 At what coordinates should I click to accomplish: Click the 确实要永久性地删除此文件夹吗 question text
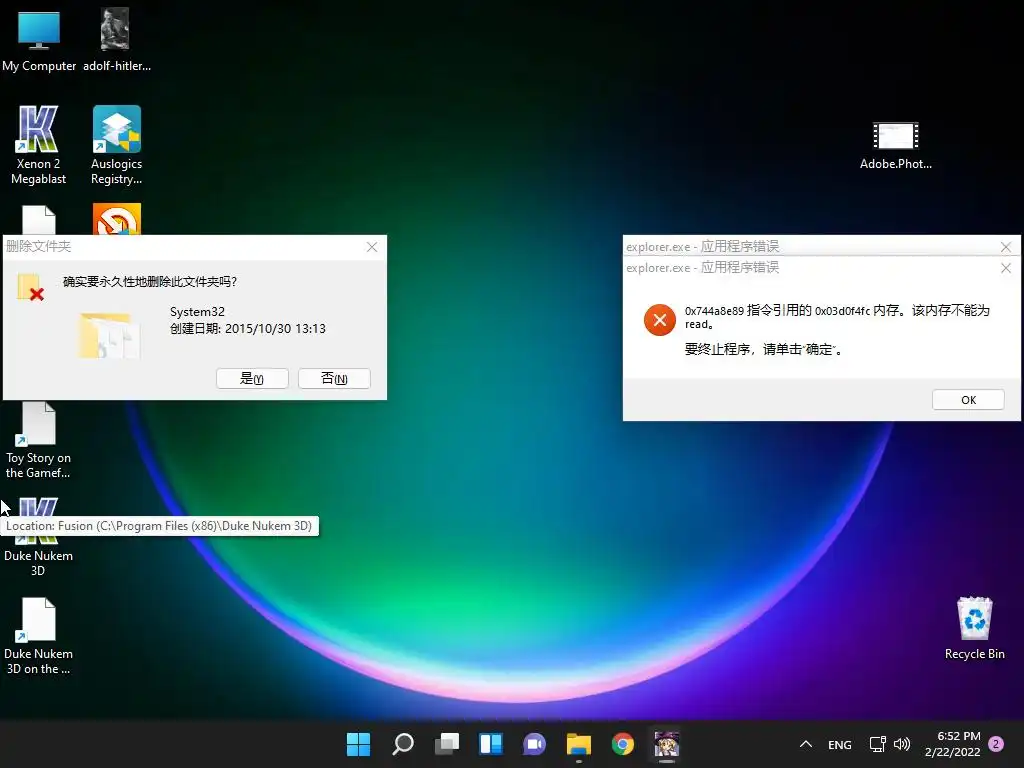[x=150, y=281]
